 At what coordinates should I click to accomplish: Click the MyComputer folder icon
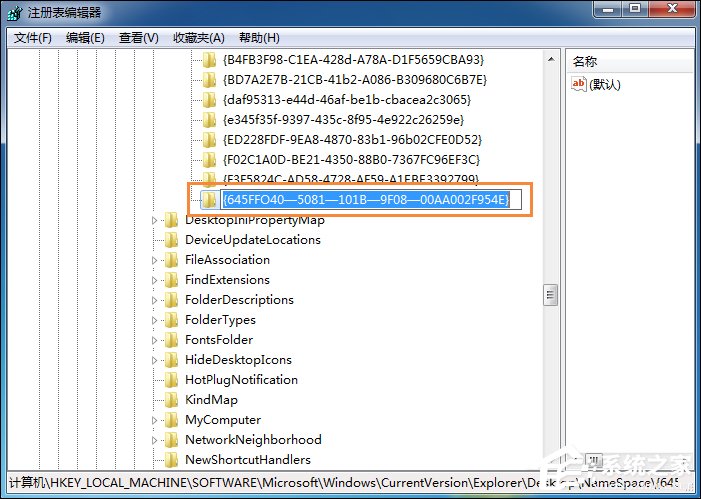coord(171,419)
